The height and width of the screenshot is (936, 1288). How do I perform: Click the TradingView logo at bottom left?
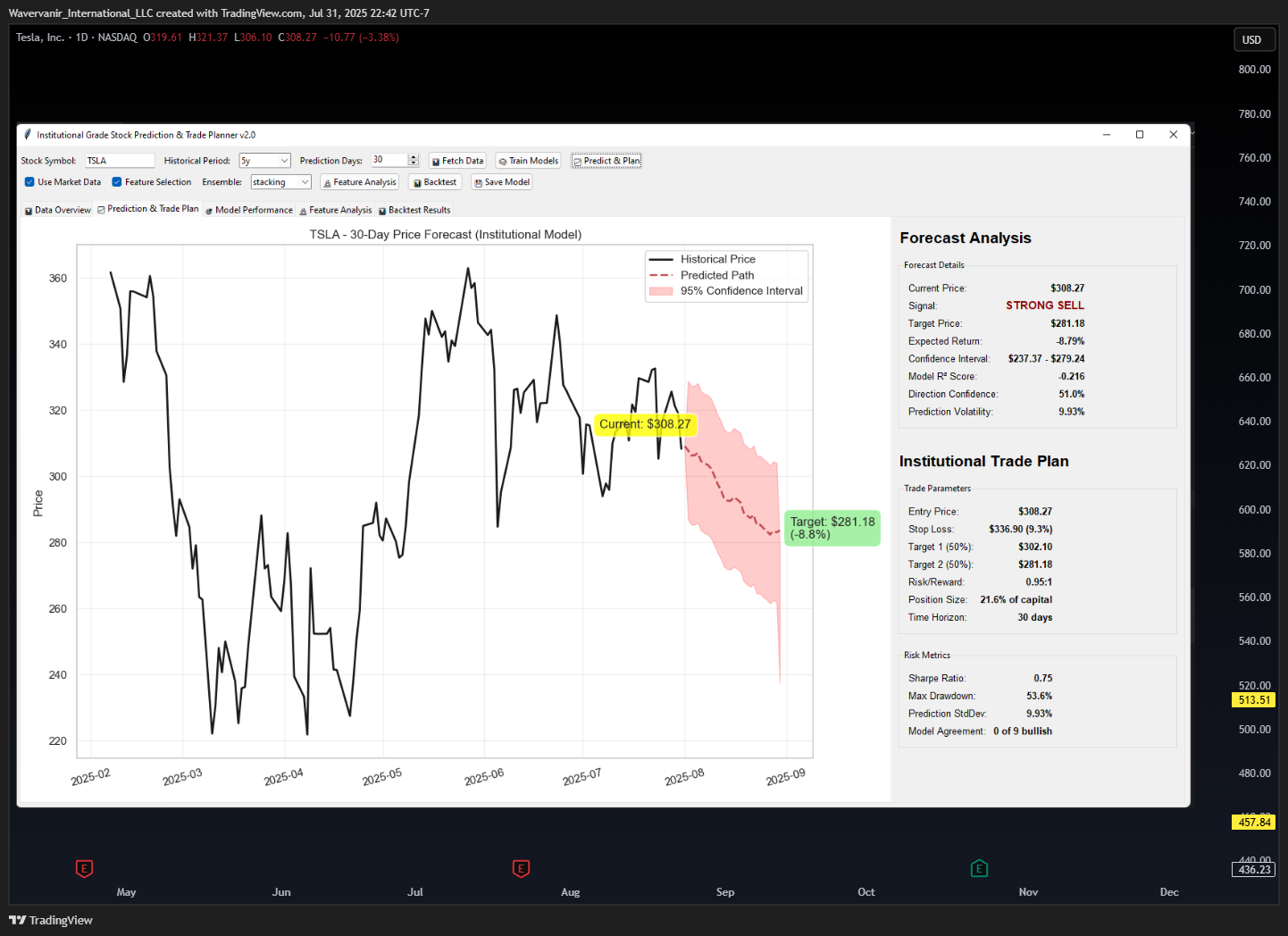click(x=51, y=920)
